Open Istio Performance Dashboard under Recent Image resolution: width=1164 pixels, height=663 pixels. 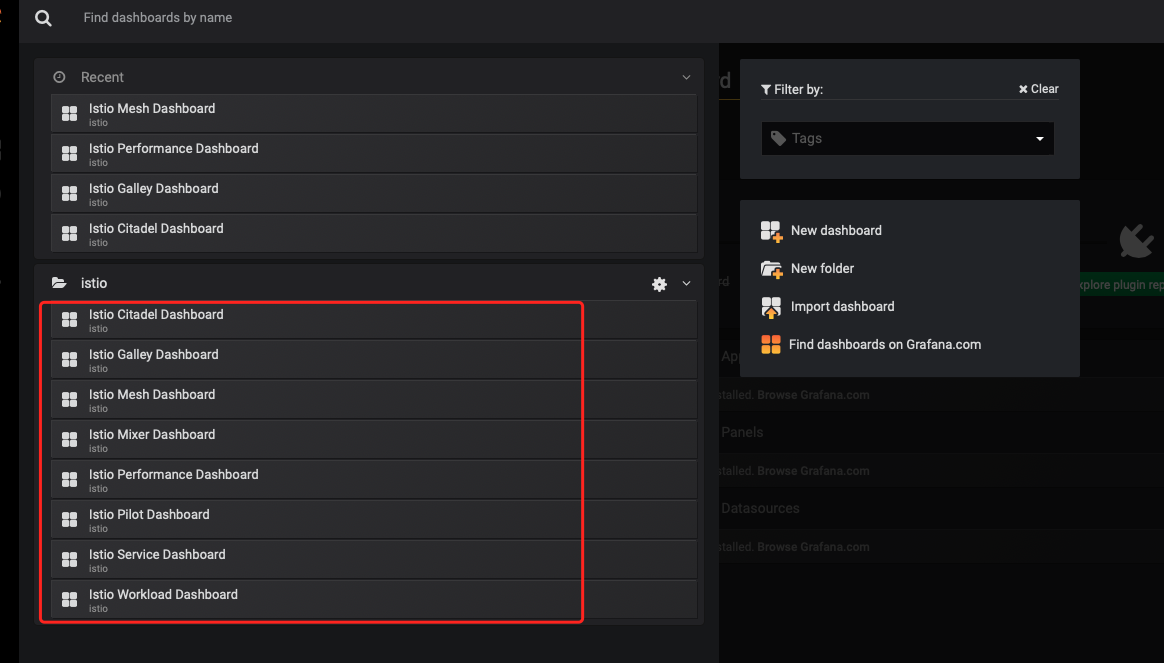[373, 154]
